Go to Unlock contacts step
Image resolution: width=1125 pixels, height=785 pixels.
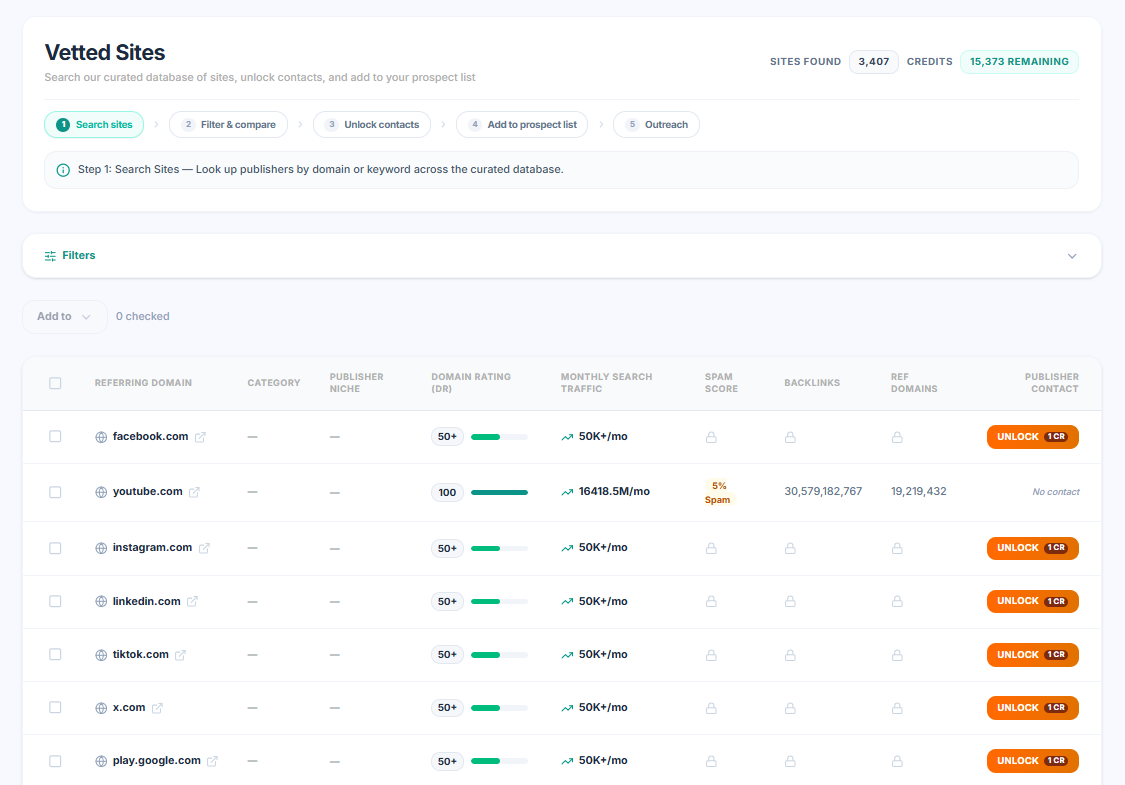coord(372,125)
